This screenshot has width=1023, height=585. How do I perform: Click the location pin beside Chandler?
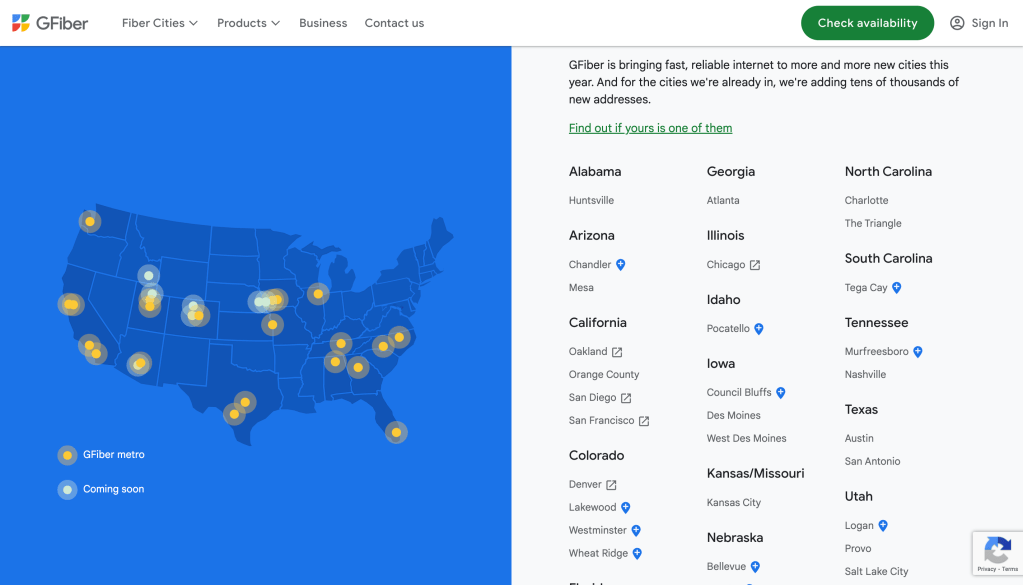tap(621, 265)
